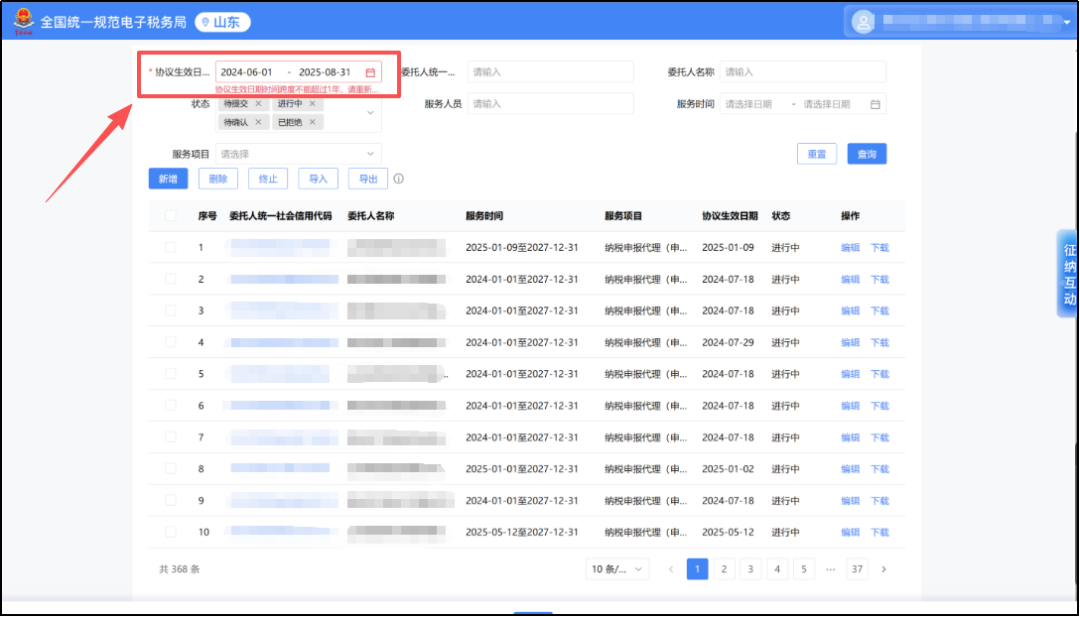The width and height of the screenshot is (1080, 617).
Task: Click the info icon beside 导出
Action: (x=398, y=180)
